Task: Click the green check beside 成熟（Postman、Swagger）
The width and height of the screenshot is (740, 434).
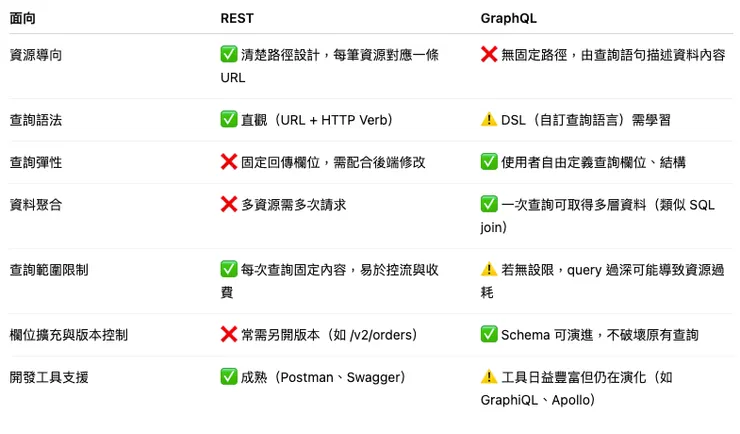Action: tap(229, 378)
